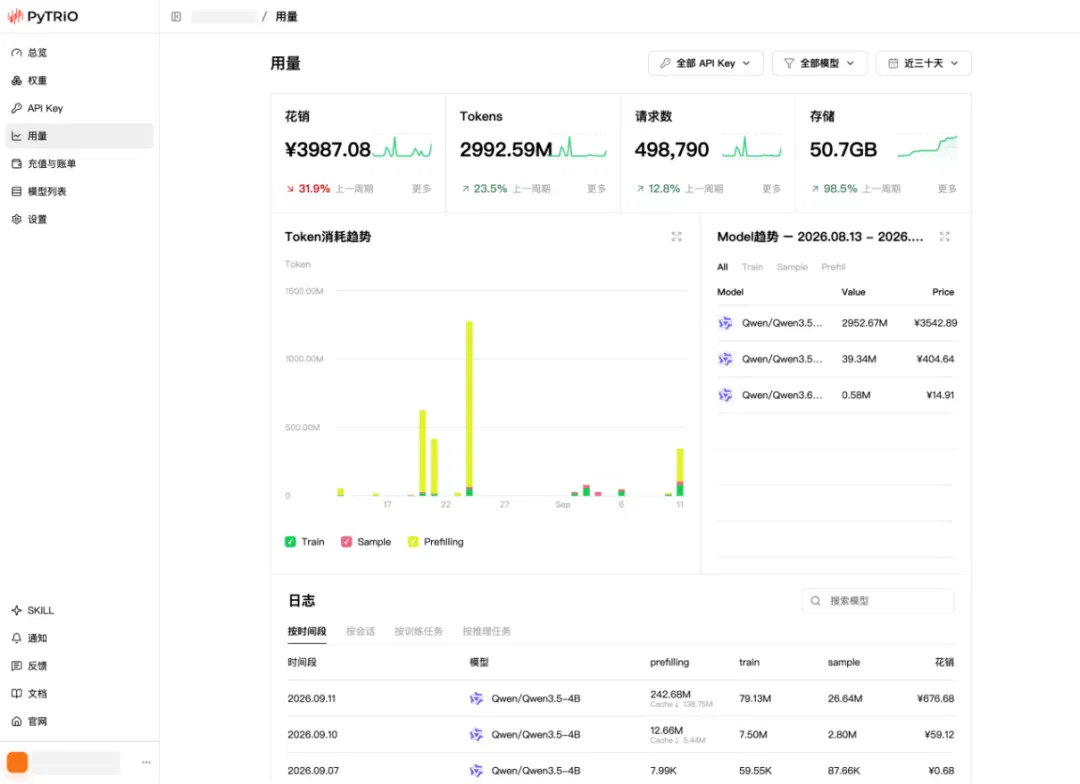Click the ¥3987.08 spend total

[x=328, y=149]
